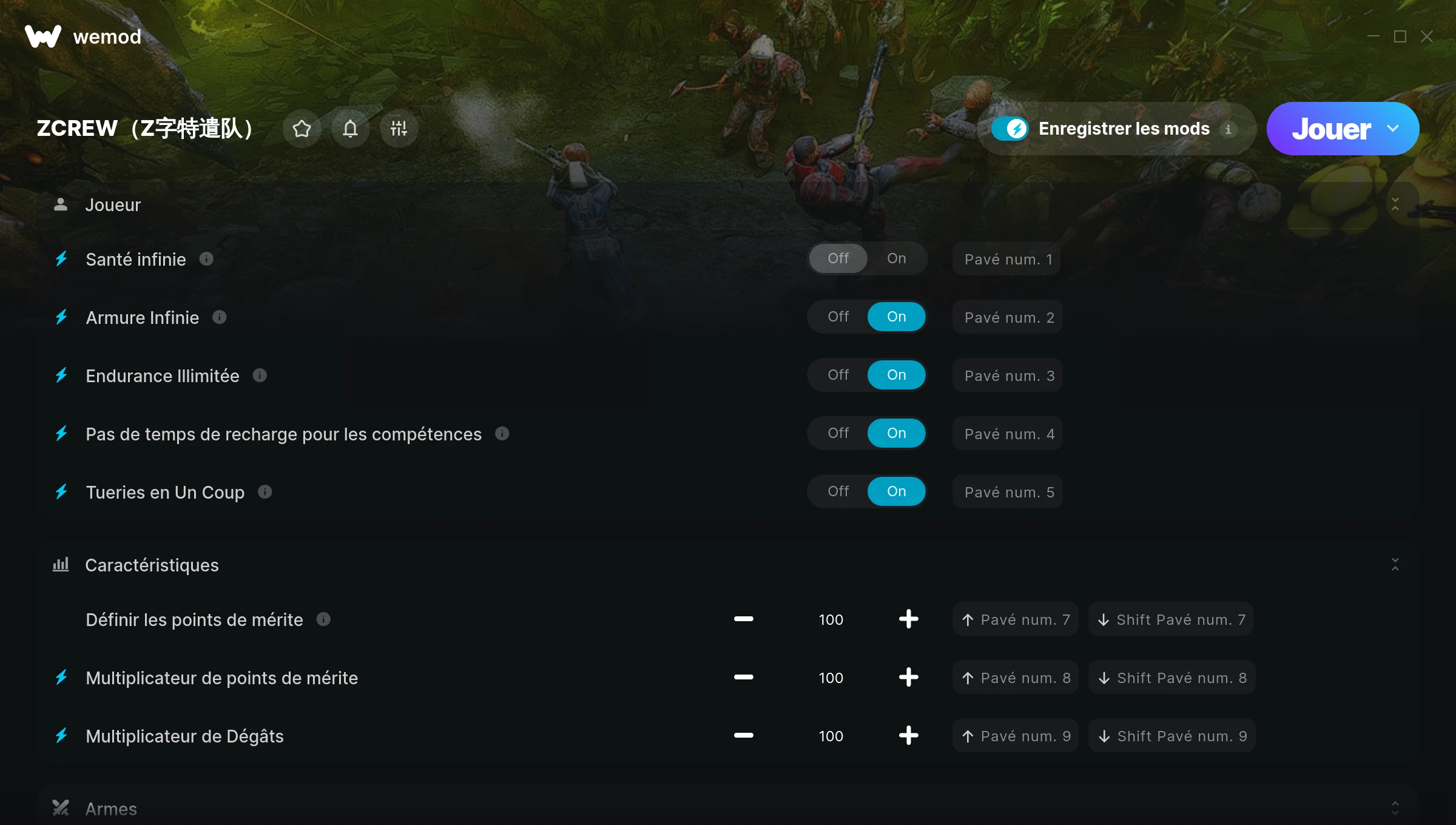Collapse the Caractéristiques section
The image size is (1456, 825).
click(1395, 565)
